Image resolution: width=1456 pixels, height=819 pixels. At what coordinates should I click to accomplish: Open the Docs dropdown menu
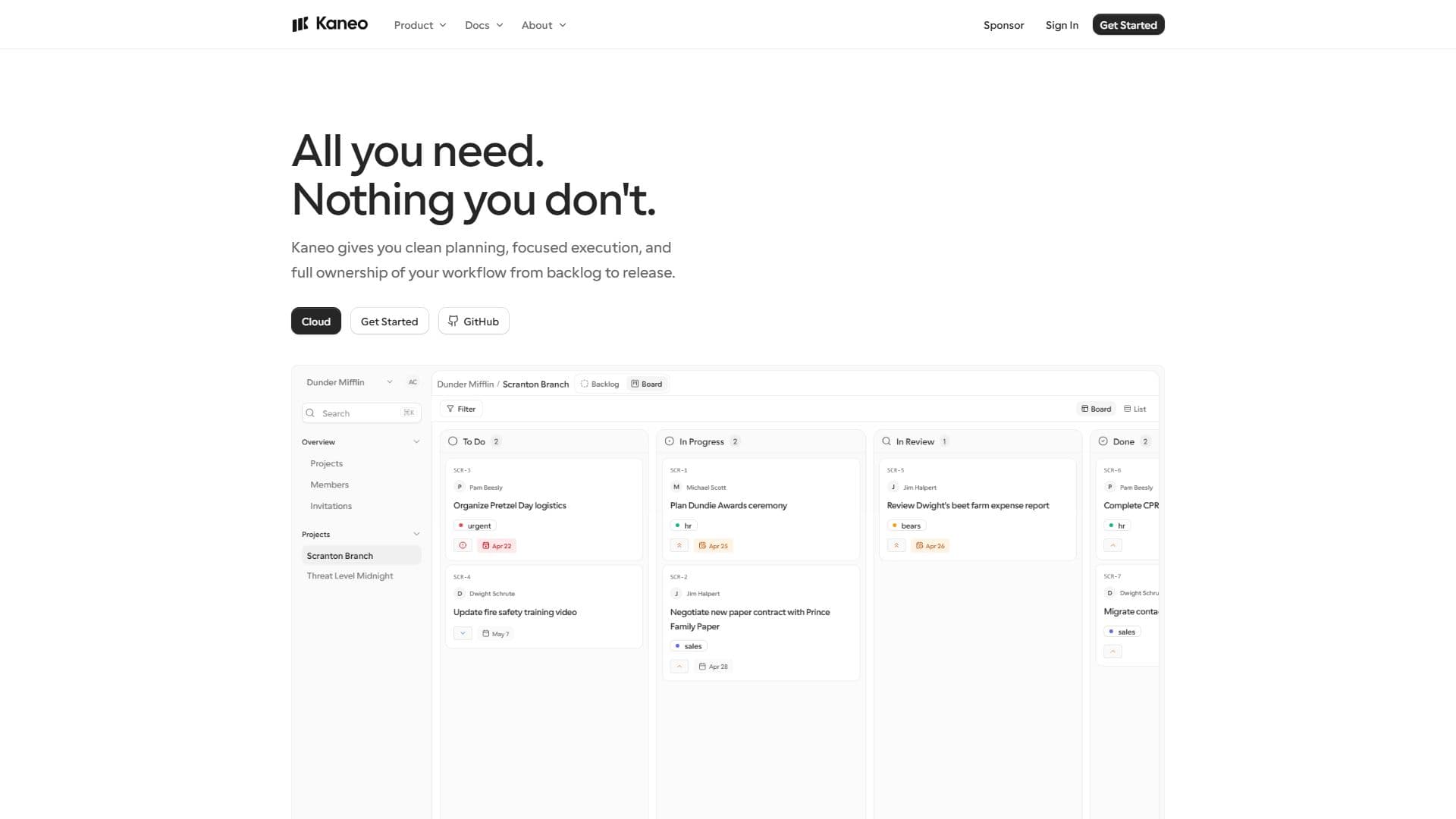click(484, 25)
